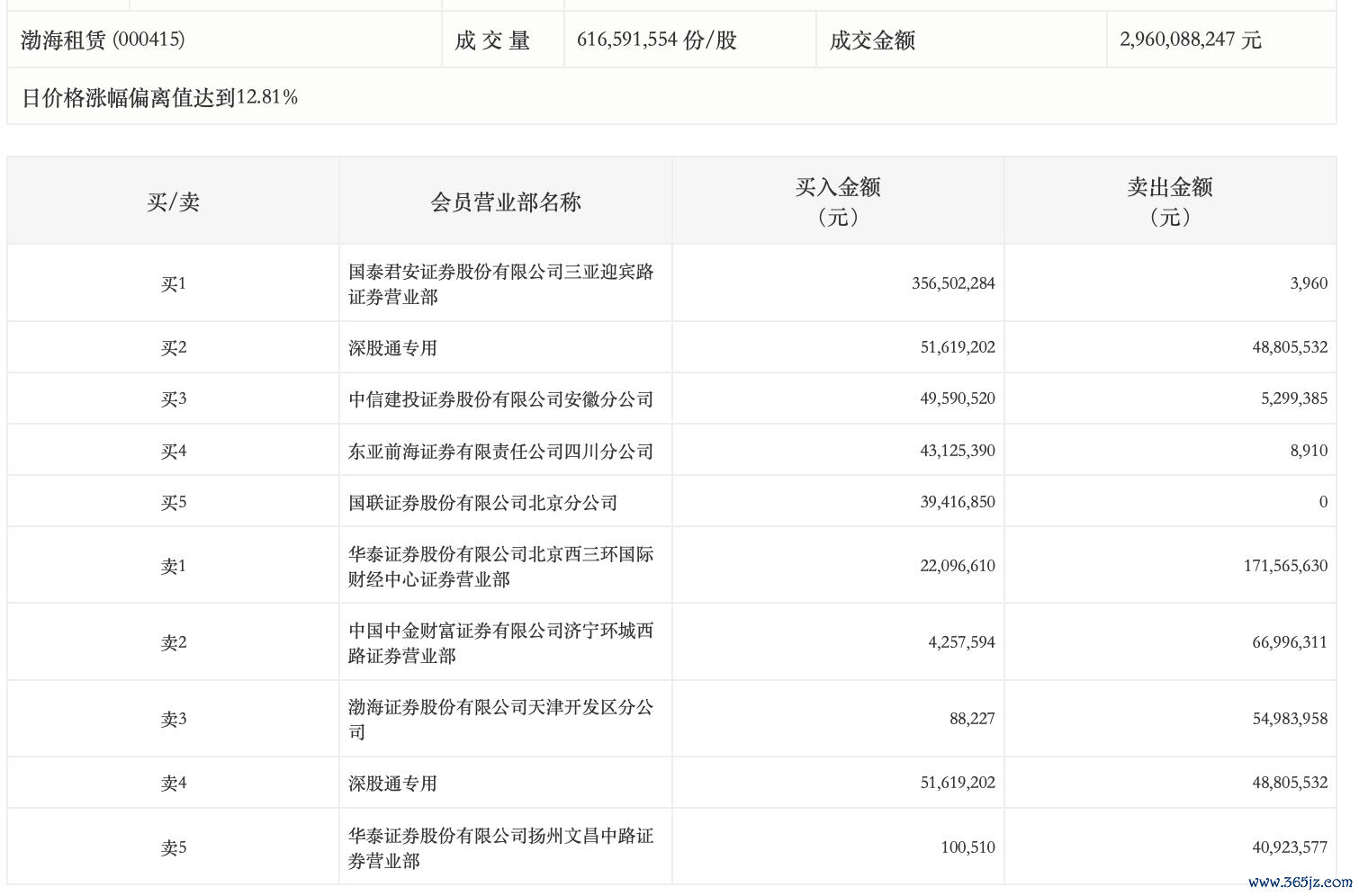The image size is (1359, 896).
Task: Select the sell amount 54,983,958
Action: (x=1290, y=719)
